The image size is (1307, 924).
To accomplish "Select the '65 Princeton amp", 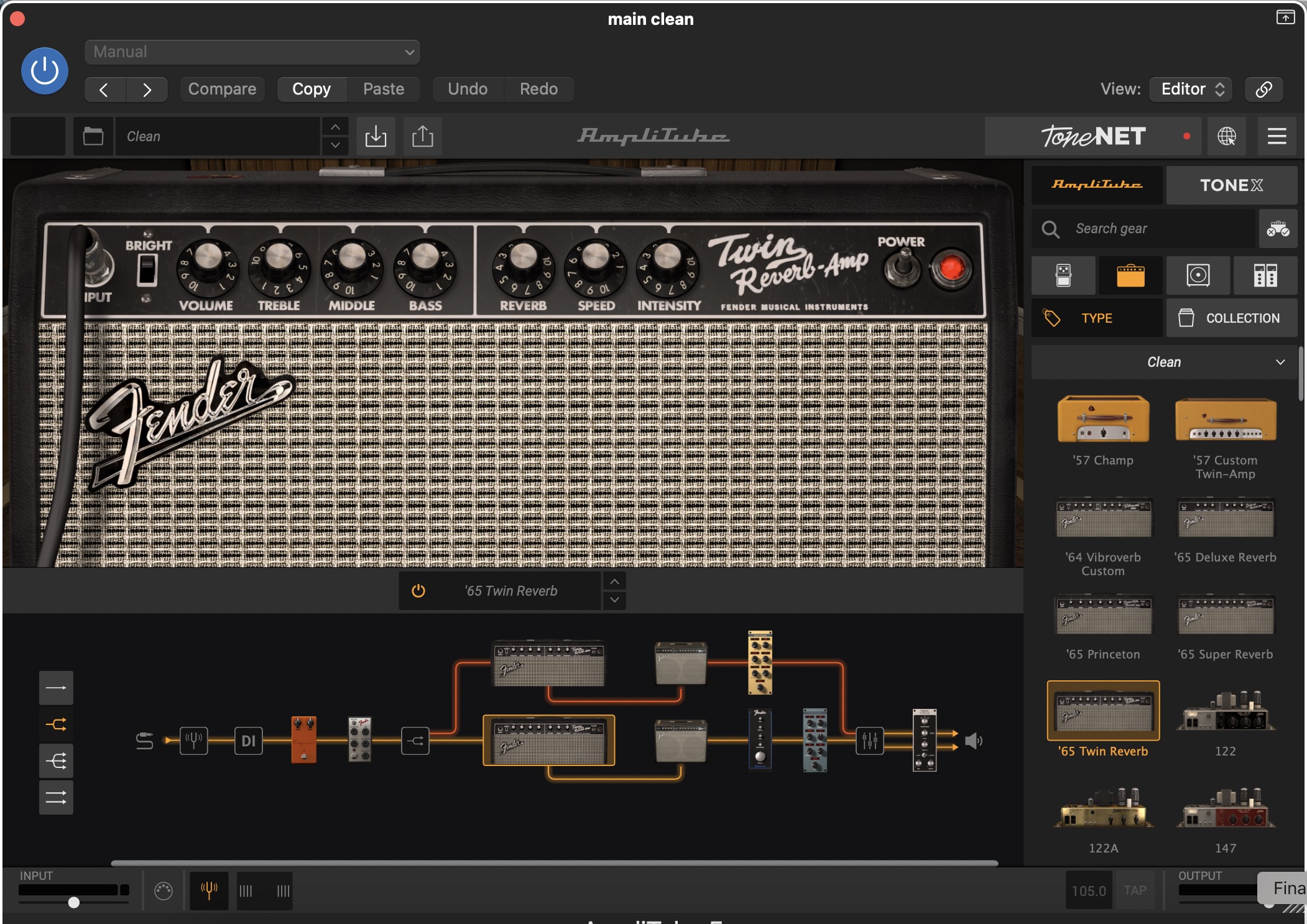I will click(x=1103, y=614).
